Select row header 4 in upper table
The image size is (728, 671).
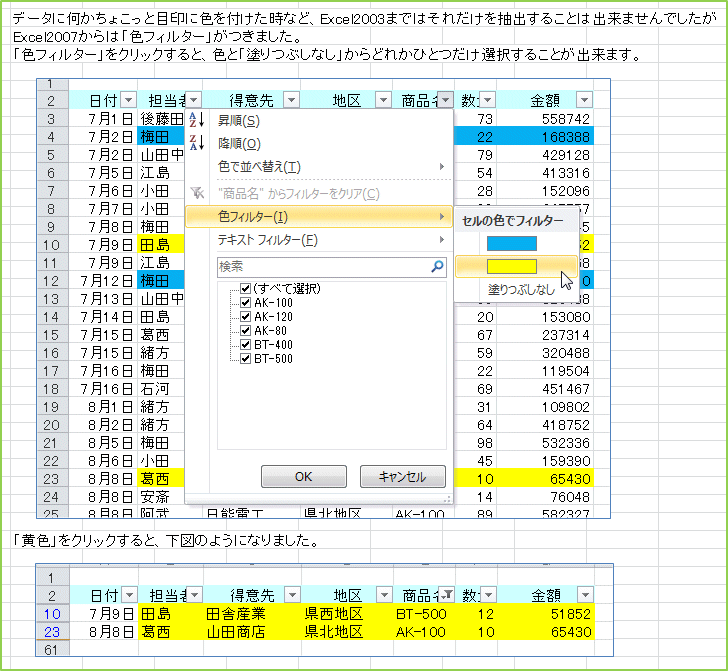(53, 137)
